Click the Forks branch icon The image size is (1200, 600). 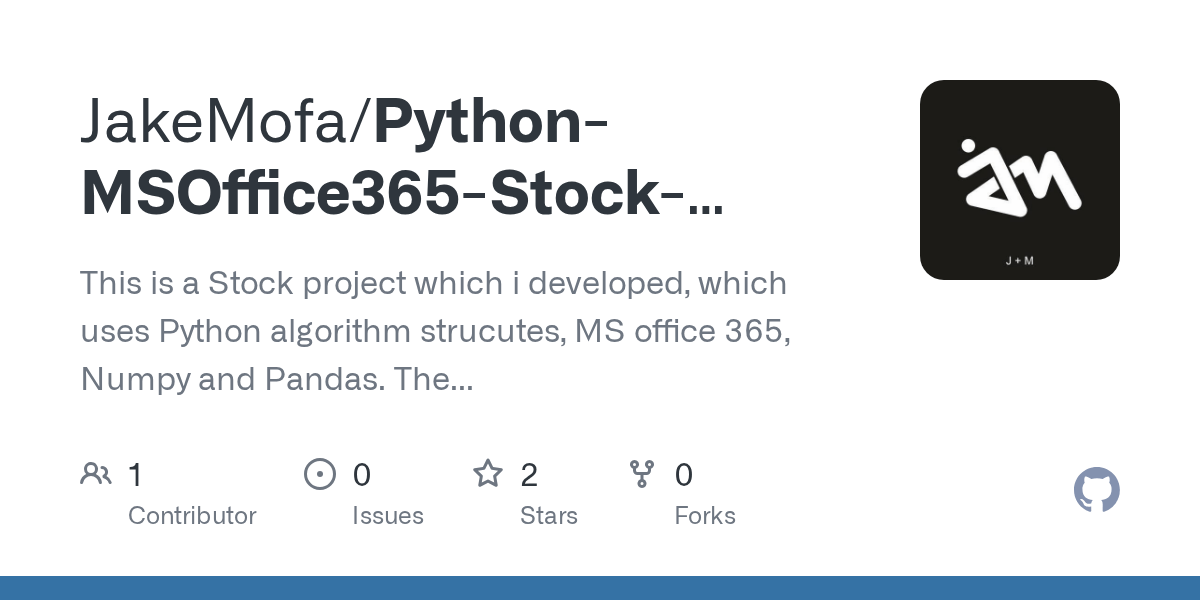coord(642,473)
